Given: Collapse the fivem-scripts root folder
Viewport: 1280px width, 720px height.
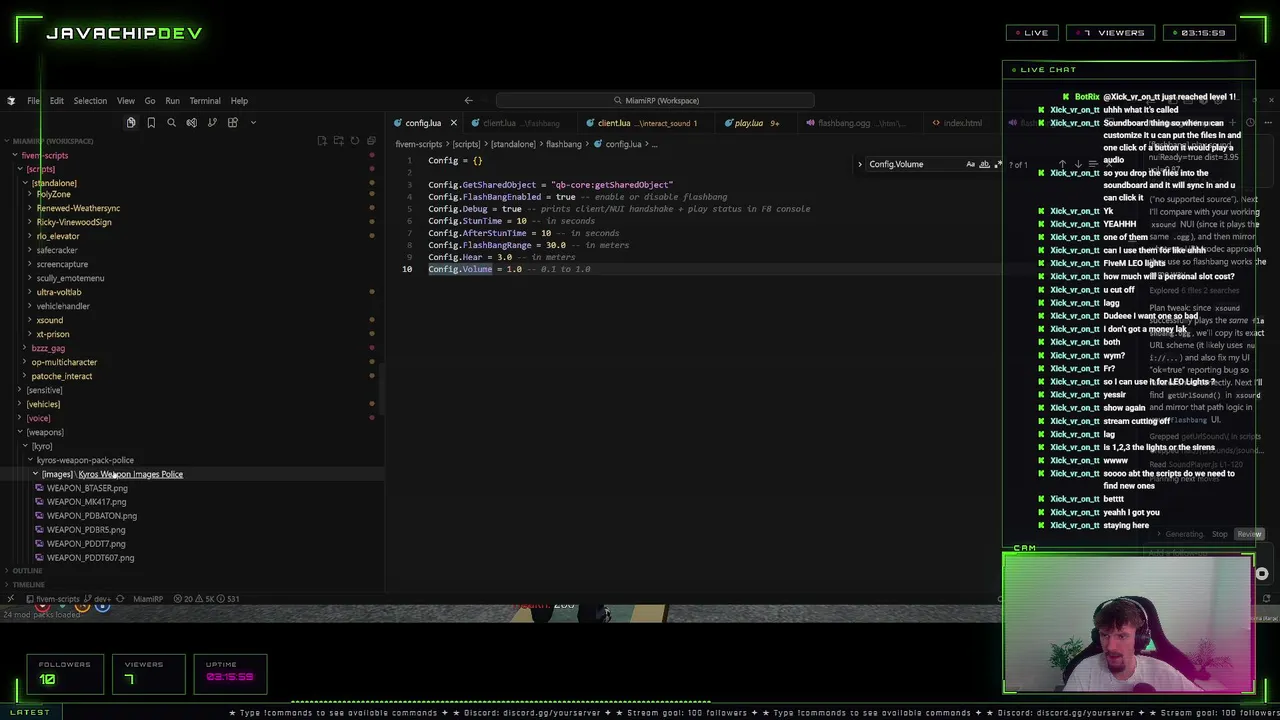Looking at the screenshot, I should tap(15, 156).
